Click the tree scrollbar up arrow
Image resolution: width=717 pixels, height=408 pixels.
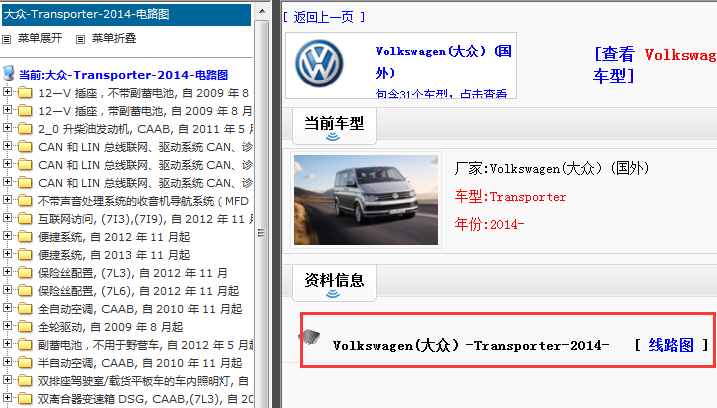coord(262,11)
